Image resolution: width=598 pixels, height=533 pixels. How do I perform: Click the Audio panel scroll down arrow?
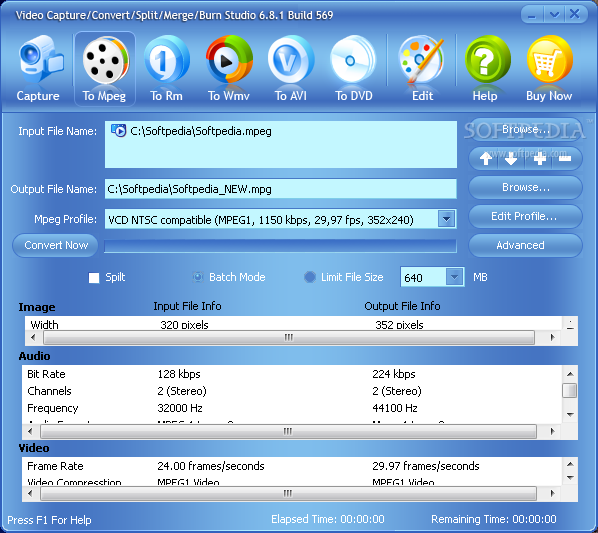pyautogui.click(x=570, y=415)
